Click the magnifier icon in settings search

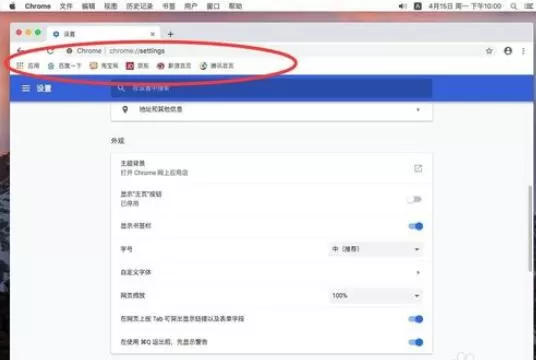coord(121,88)
